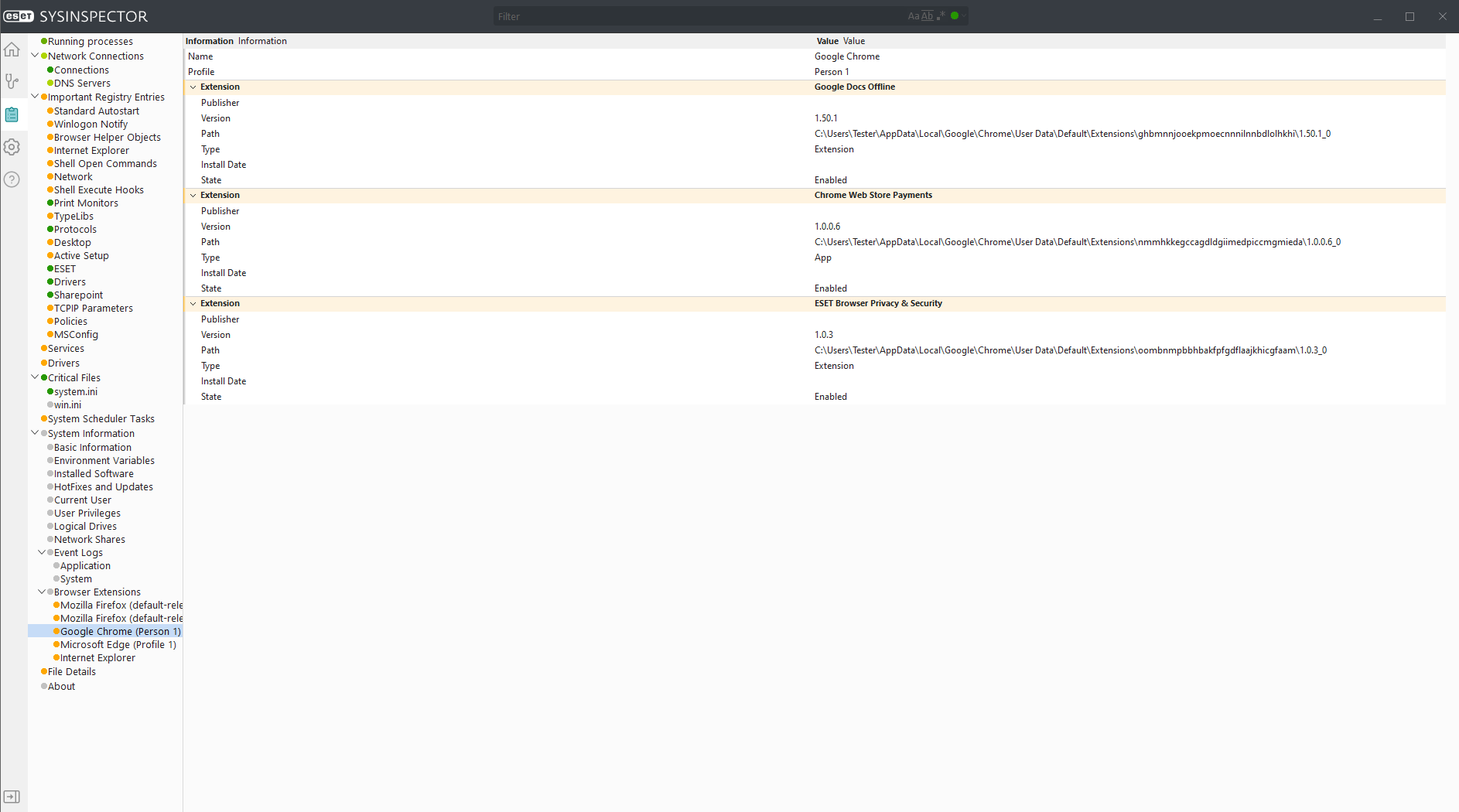Select version value 1.0.0.6
The height and width of the screenshot is (812, 1459).
[x=827, y=227]
